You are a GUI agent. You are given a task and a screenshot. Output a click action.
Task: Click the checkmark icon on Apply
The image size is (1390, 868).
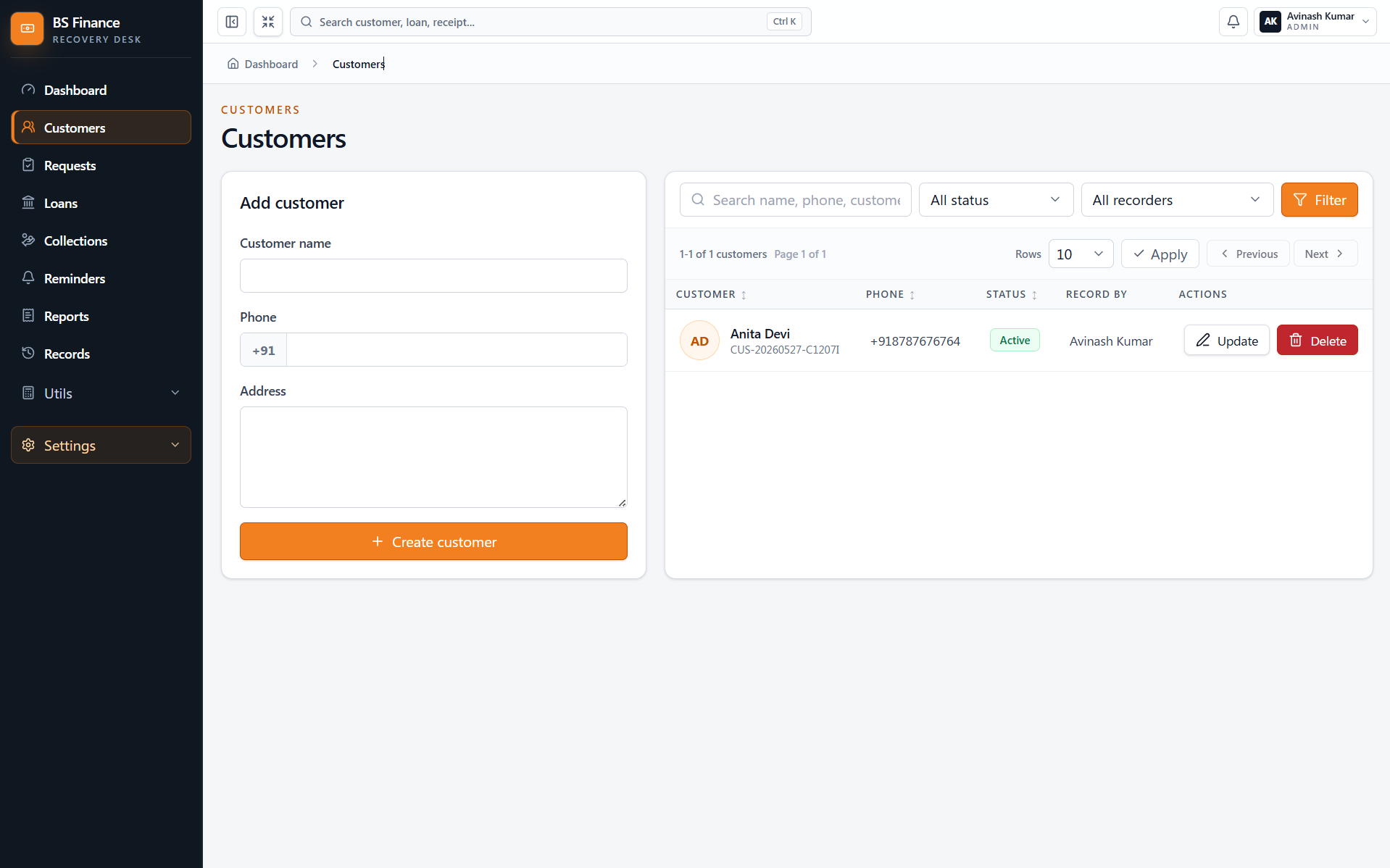point(1139,254)
